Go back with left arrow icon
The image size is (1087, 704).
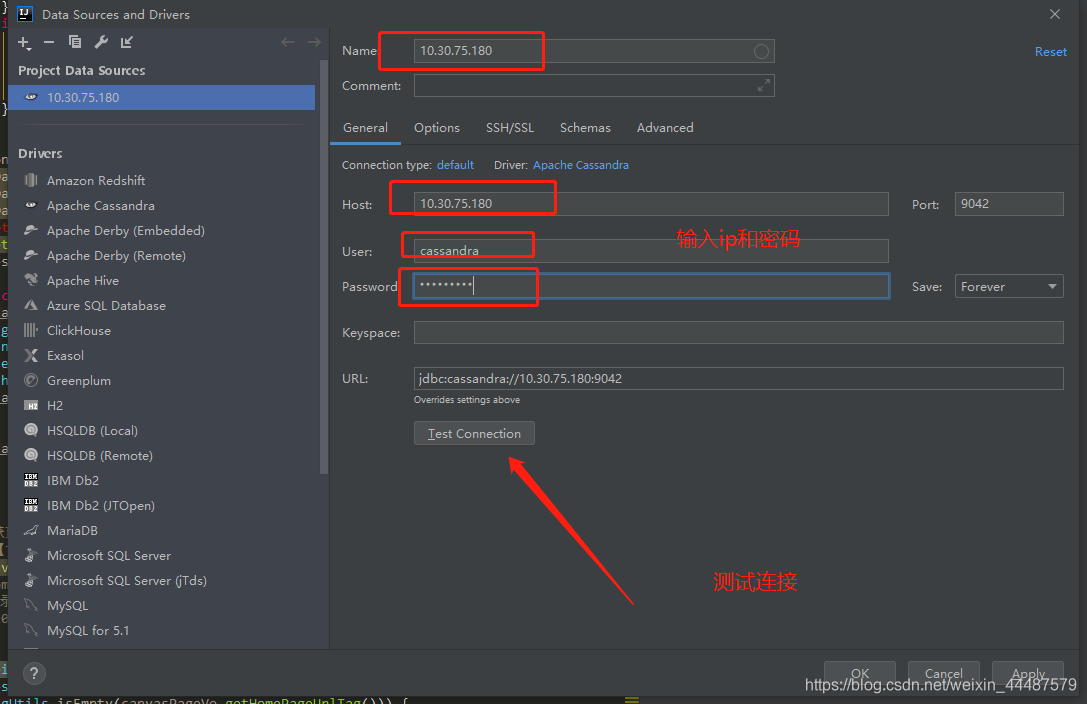[288, 42]
